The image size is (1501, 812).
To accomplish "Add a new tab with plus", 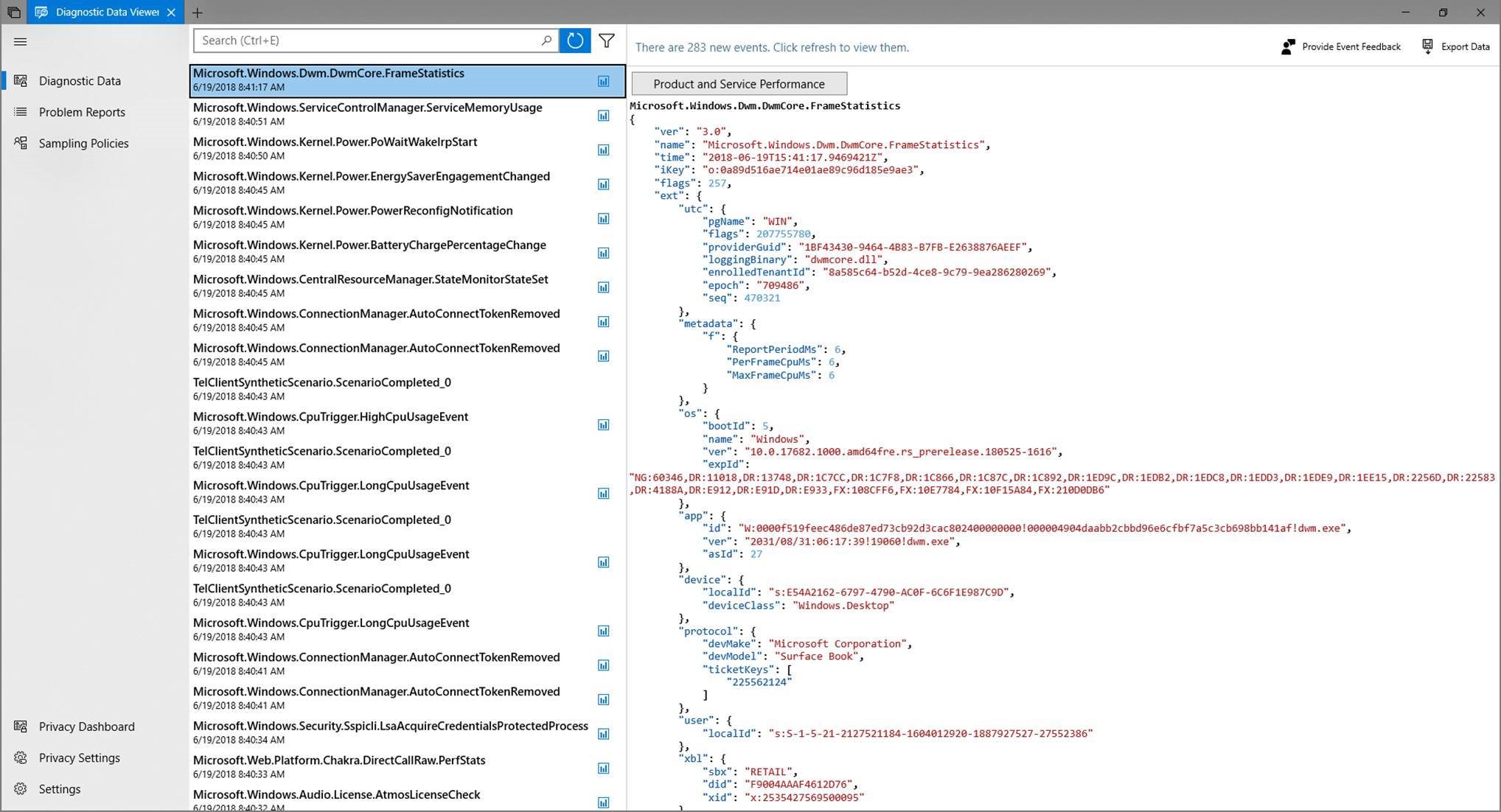I will click(198, 13).
